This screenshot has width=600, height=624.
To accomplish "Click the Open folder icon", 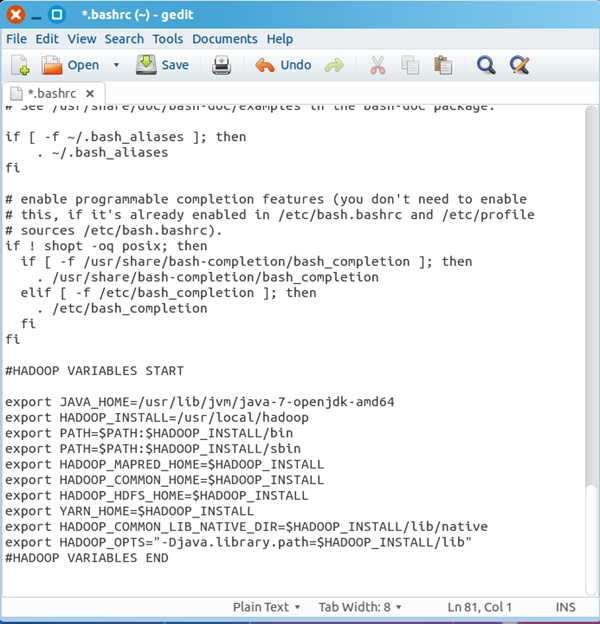I will pos(52,65).
